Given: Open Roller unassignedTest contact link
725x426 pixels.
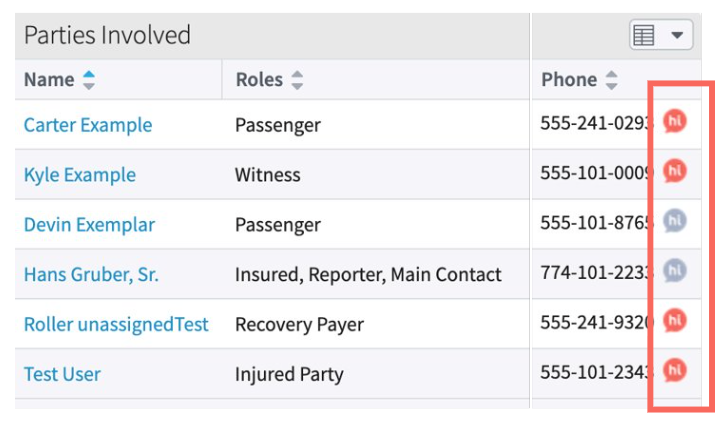Looking at the screenshot, I should point(116,324).
